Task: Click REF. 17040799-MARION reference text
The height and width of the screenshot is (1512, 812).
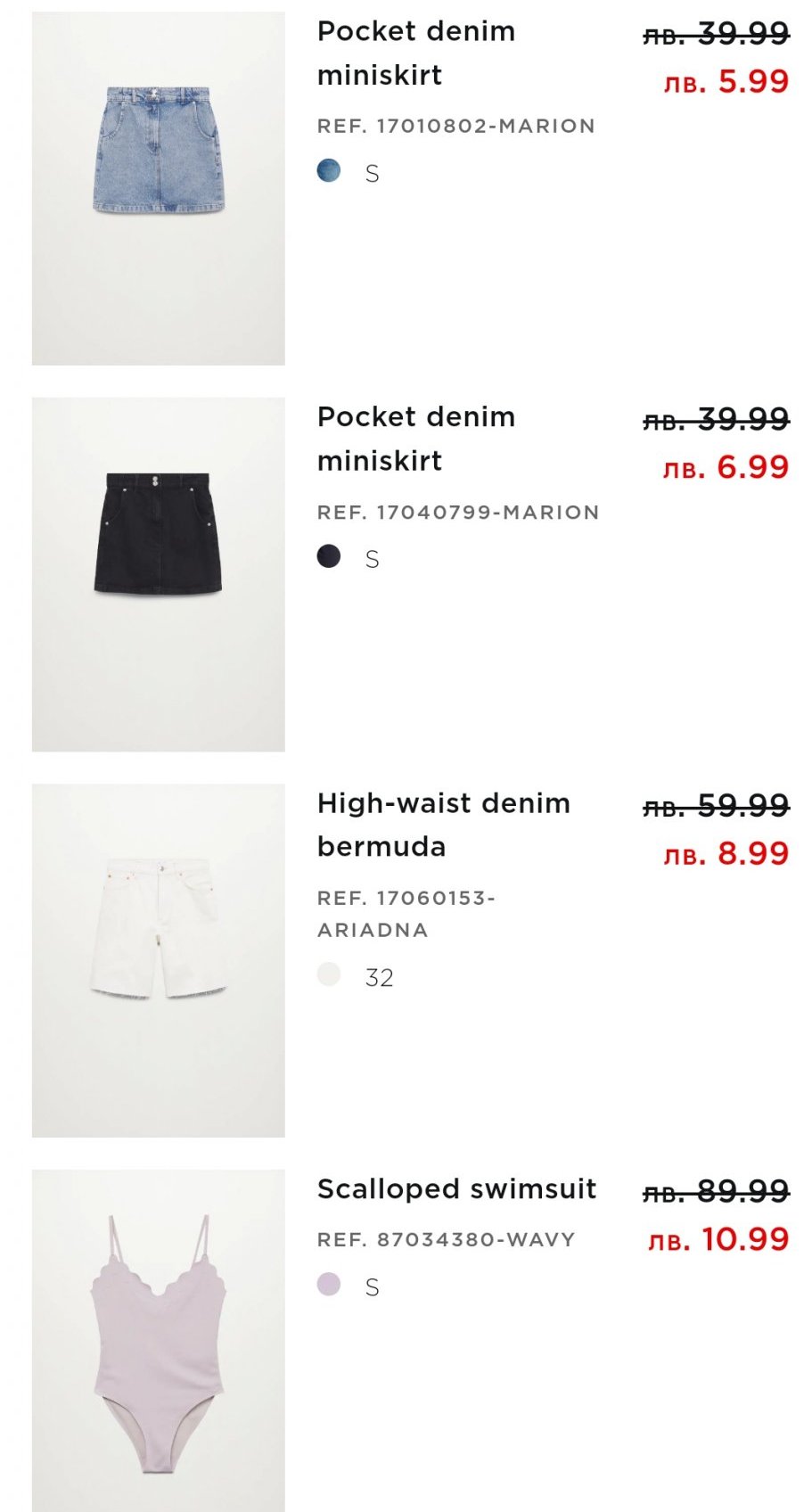Action: click(457, 513)
